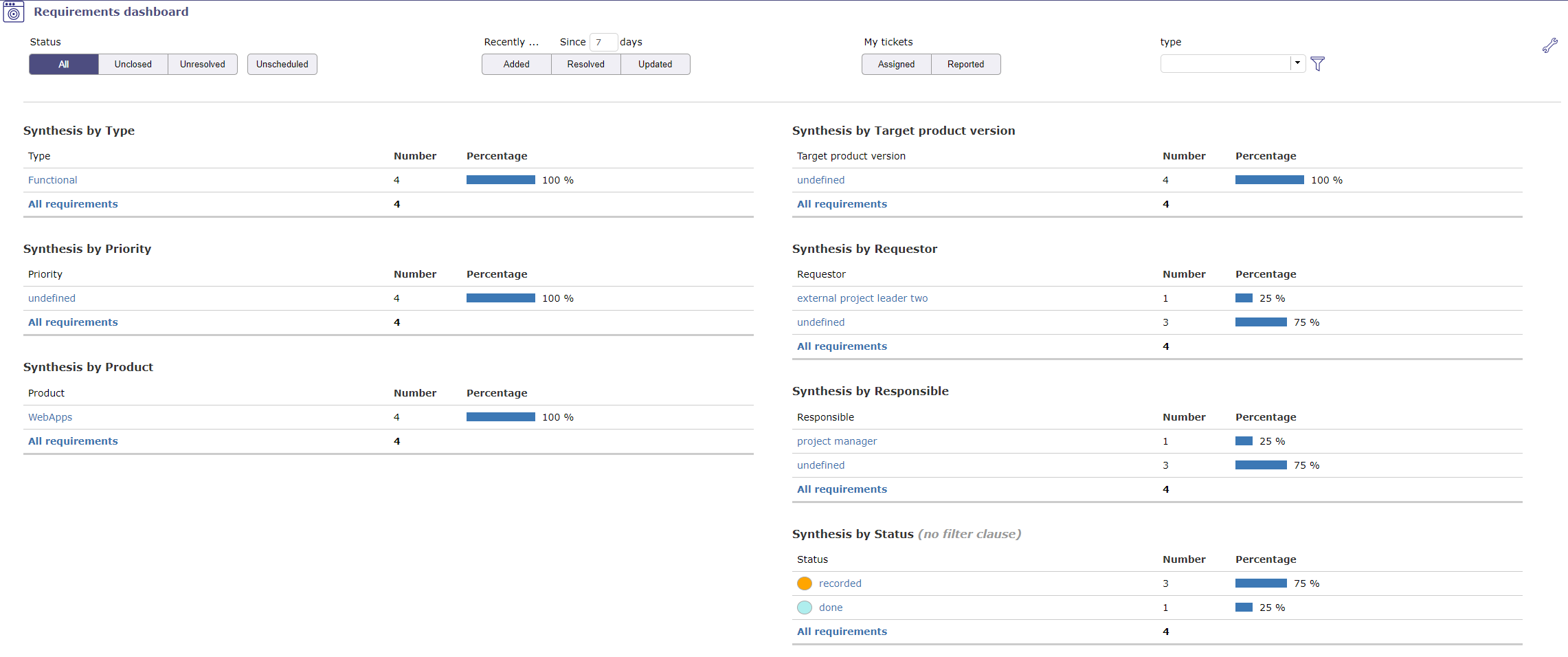This screenshot has height=657, width=1568.
Task: Toggle the Reported tickets filter
Action: coord(965,64)
